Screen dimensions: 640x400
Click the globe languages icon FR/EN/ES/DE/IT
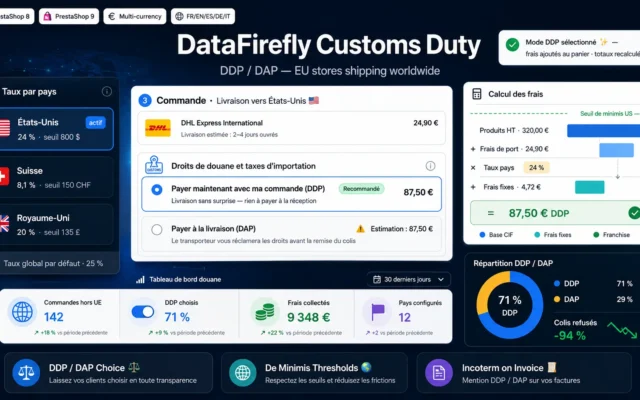[x=179, y=16]
